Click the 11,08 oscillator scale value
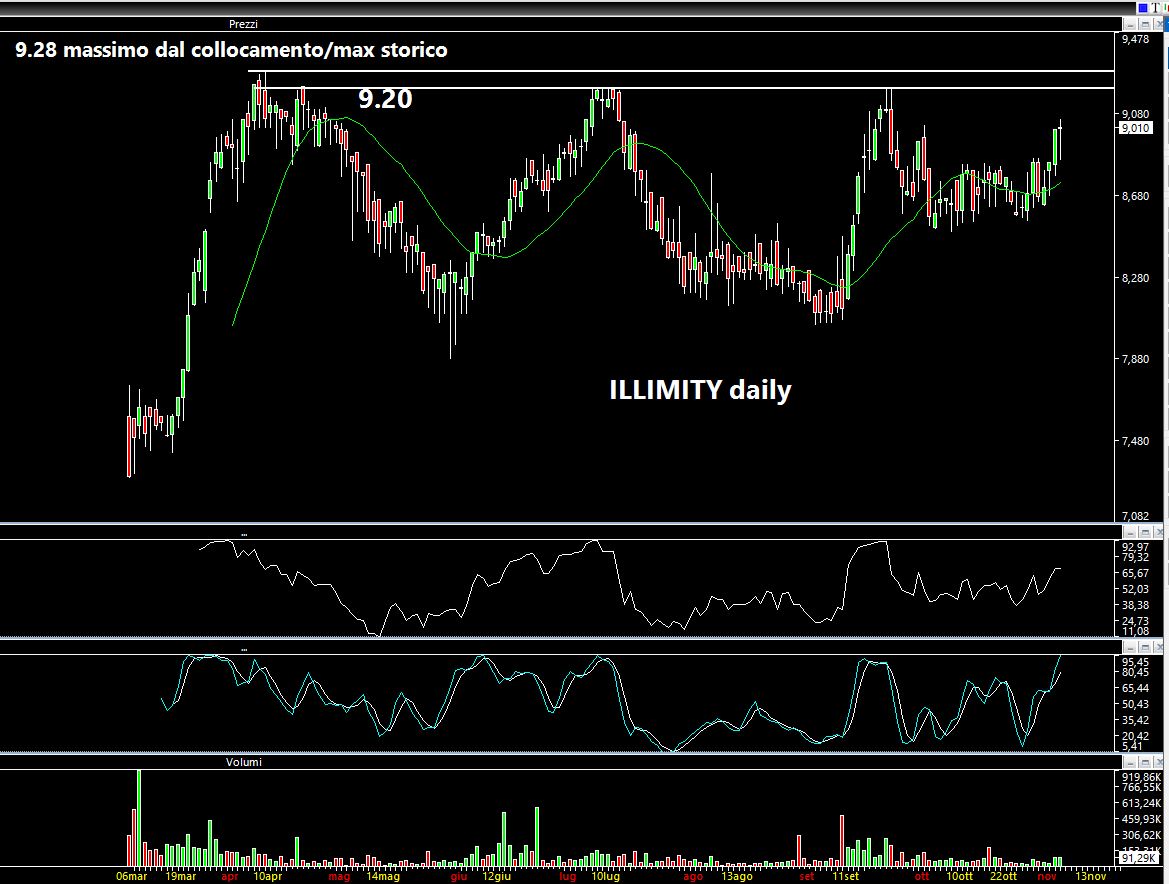The image size is (1169, 884). point(1135,631)
